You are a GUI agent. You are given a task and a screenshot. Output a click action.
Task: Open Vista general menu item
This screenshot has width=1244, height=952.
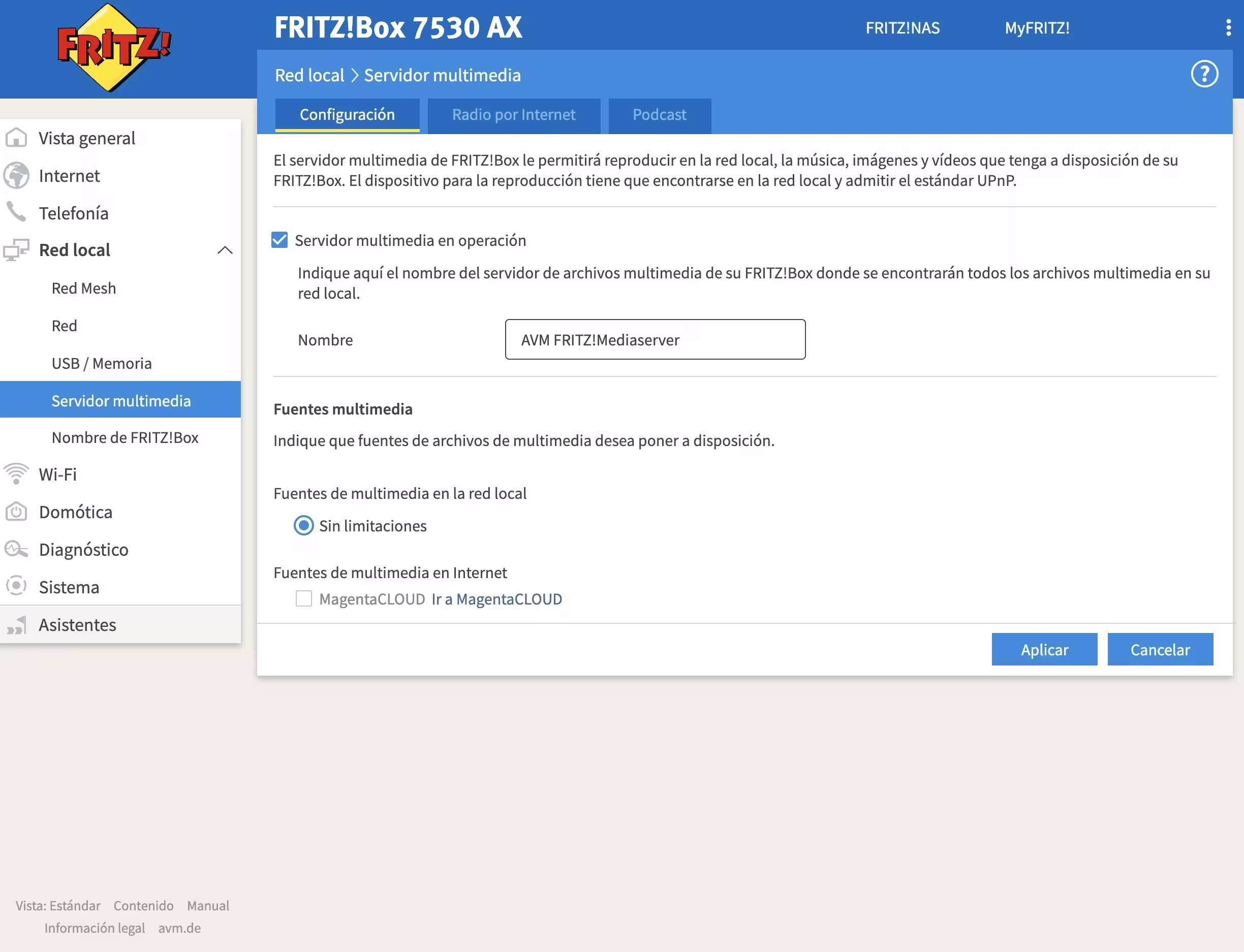coord(120,138)
